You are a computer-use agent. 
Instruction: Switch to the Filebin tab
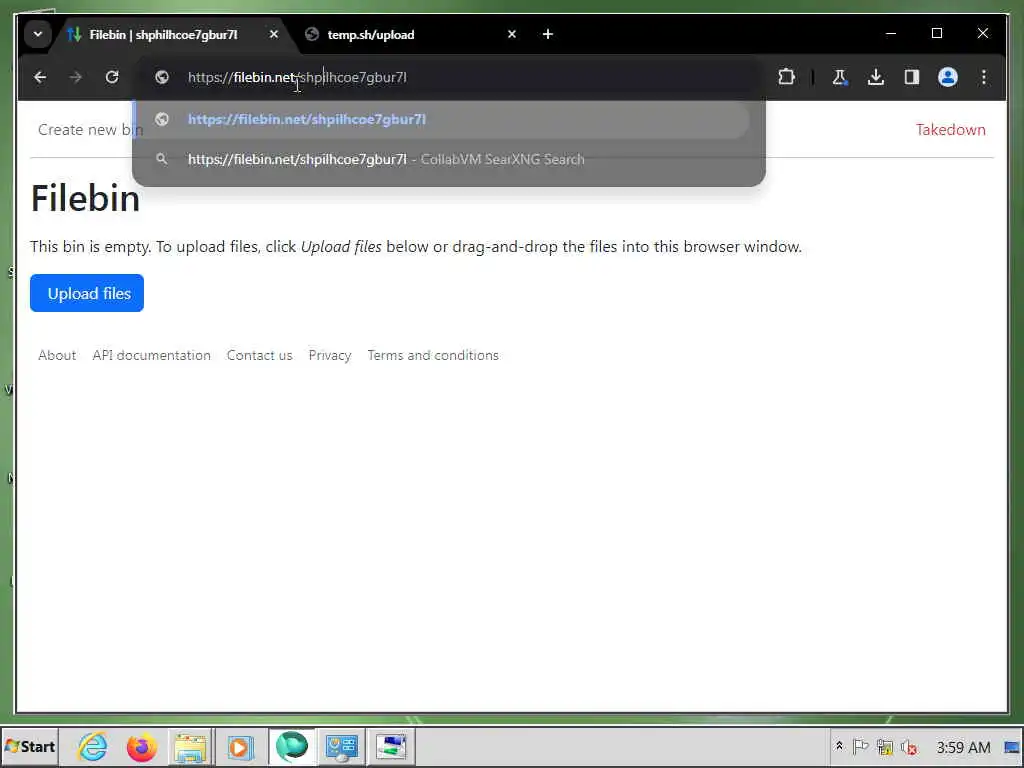[163, 35]
